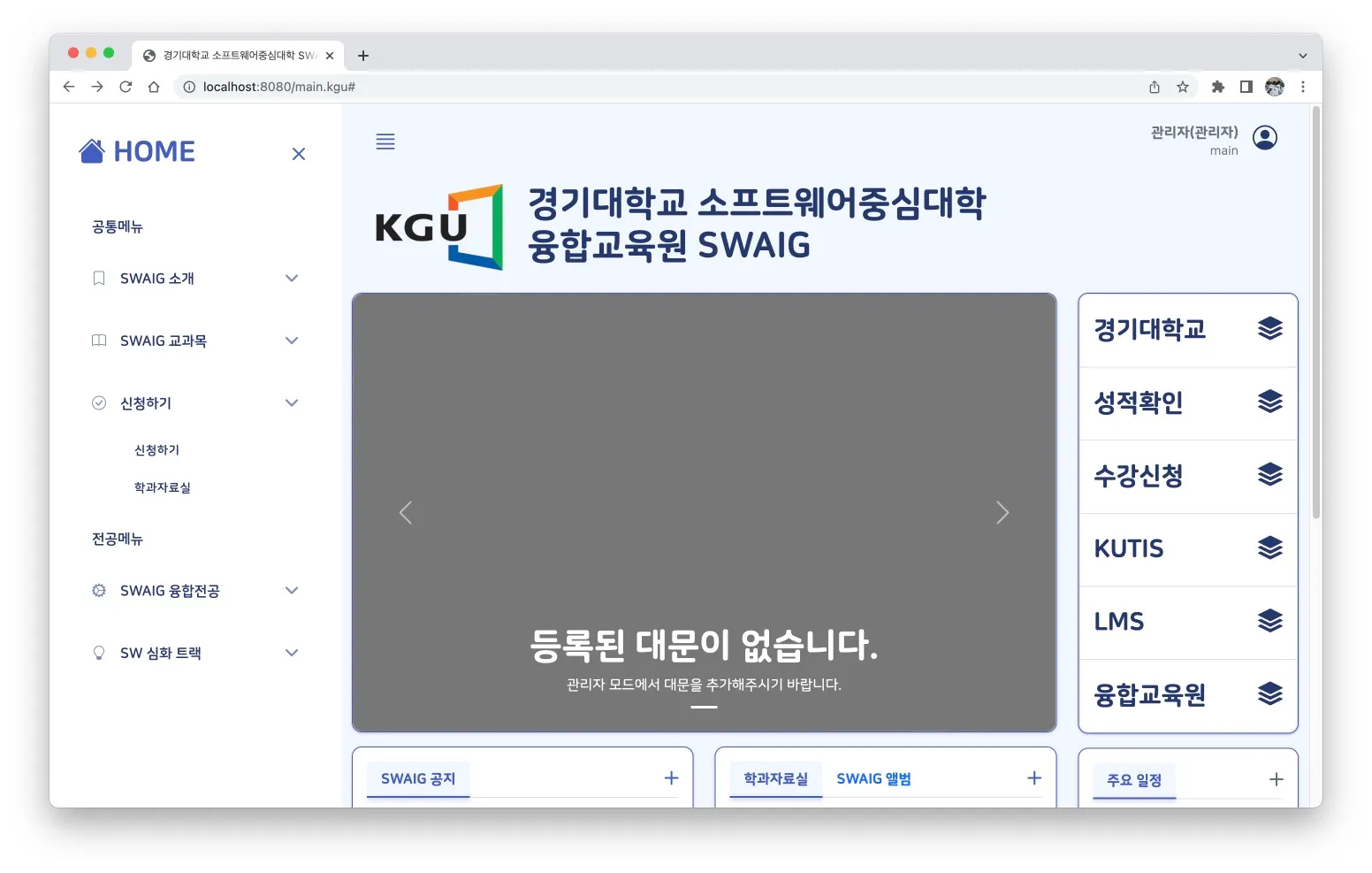Screen dimensions: 1372x873
Task: Open the LMS quick link icon
Action: tap(1270, 620)
